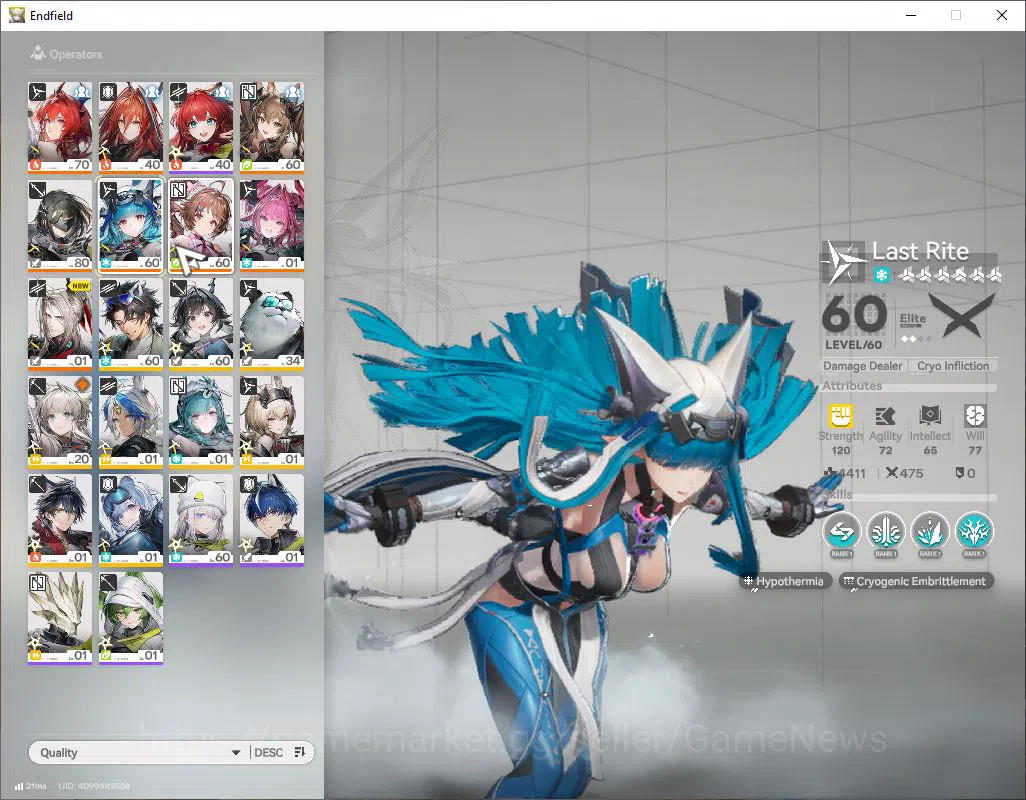This screenshot has width=1026, height=800.
Task: Click the Endfield app icon in title bar
Action: pos(17,15)
